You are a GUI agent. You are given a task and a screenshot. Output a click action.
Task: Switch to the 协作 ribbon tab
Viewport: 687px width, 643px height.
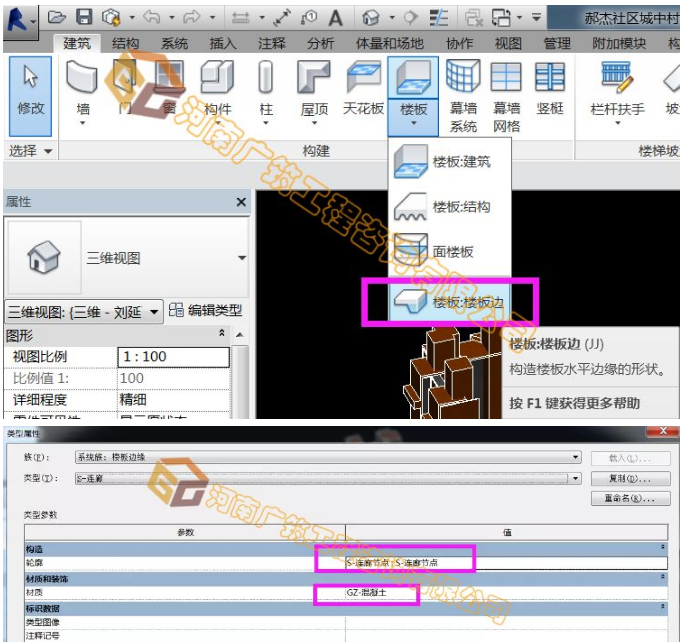coord(459,43)
